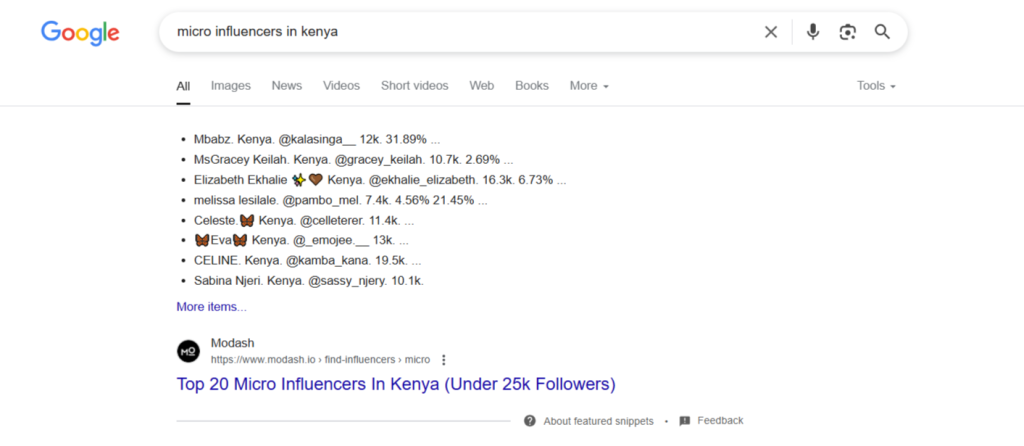The width and height of the screenshot is (1024, 446).
Task: Open Top 20 Micro Influencers In Kenya link
Action: pyautogui.click(x=396, y=384)
